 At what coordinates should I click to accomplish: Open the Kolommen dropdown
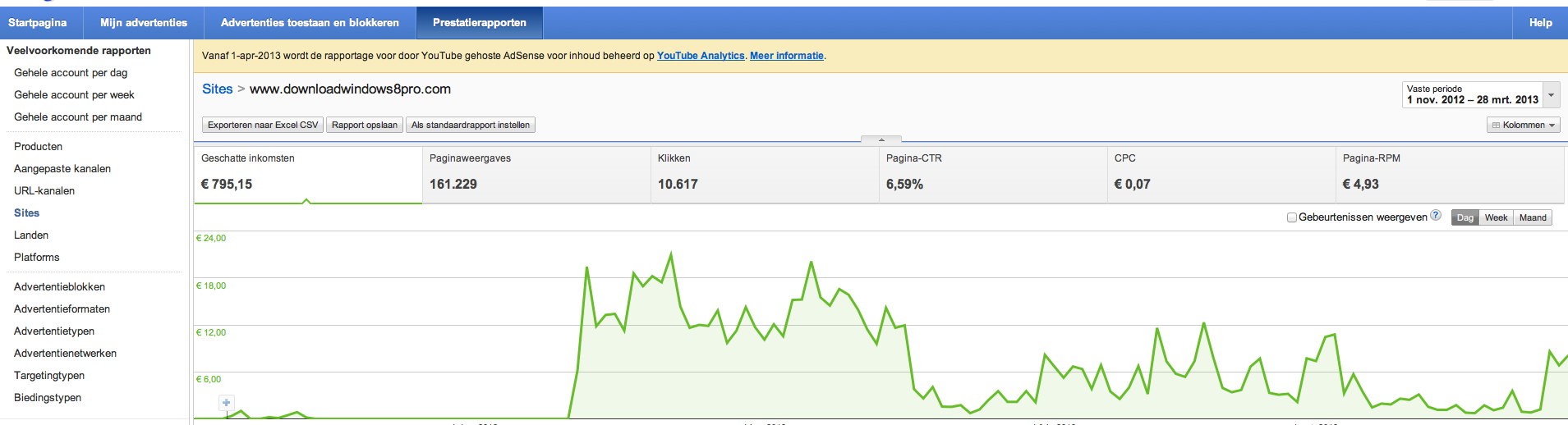(1524, 125)
